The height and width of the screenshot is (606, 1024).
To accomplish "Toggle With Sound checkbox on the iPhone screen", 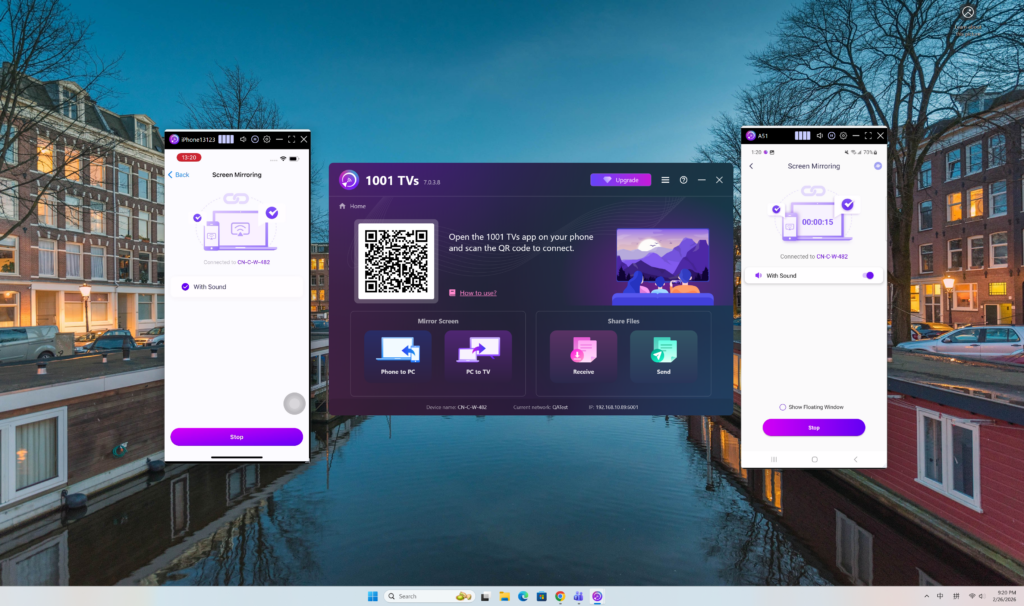I will pyautogui.click(x=185, y=287).
